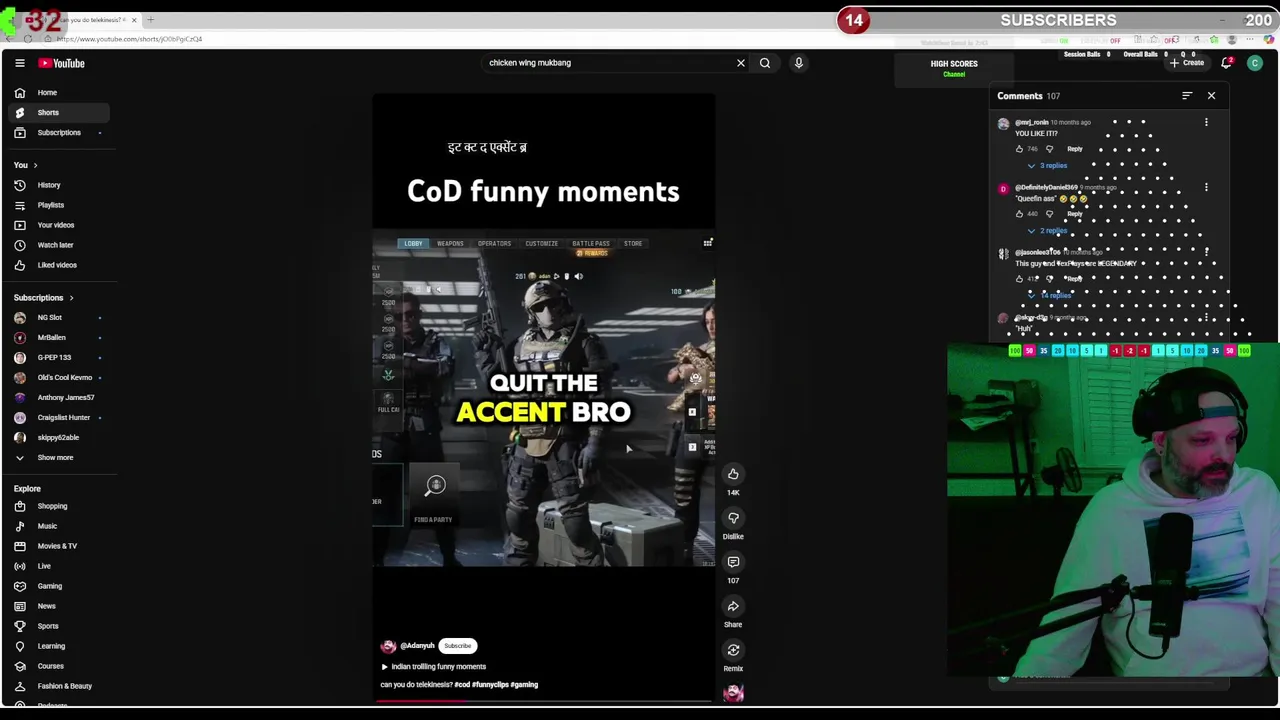Expand 3 replies under @mrj_ronin
Image resolution: width=1280 pixels, height=720 pixels.
pos(1047,166)
